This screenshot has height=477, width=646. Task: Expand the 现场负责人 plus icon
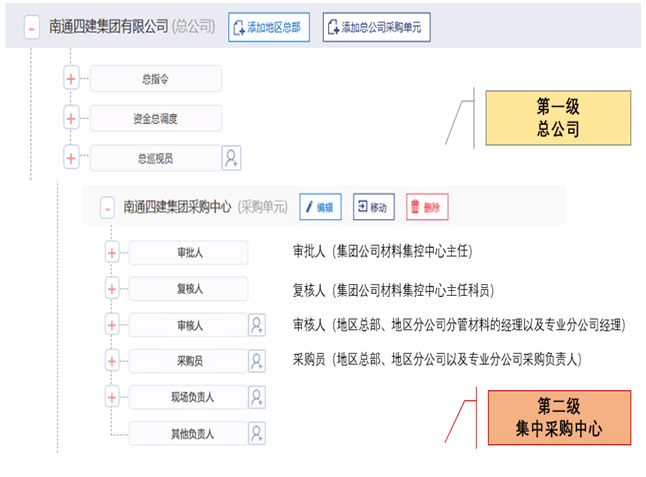112,398
